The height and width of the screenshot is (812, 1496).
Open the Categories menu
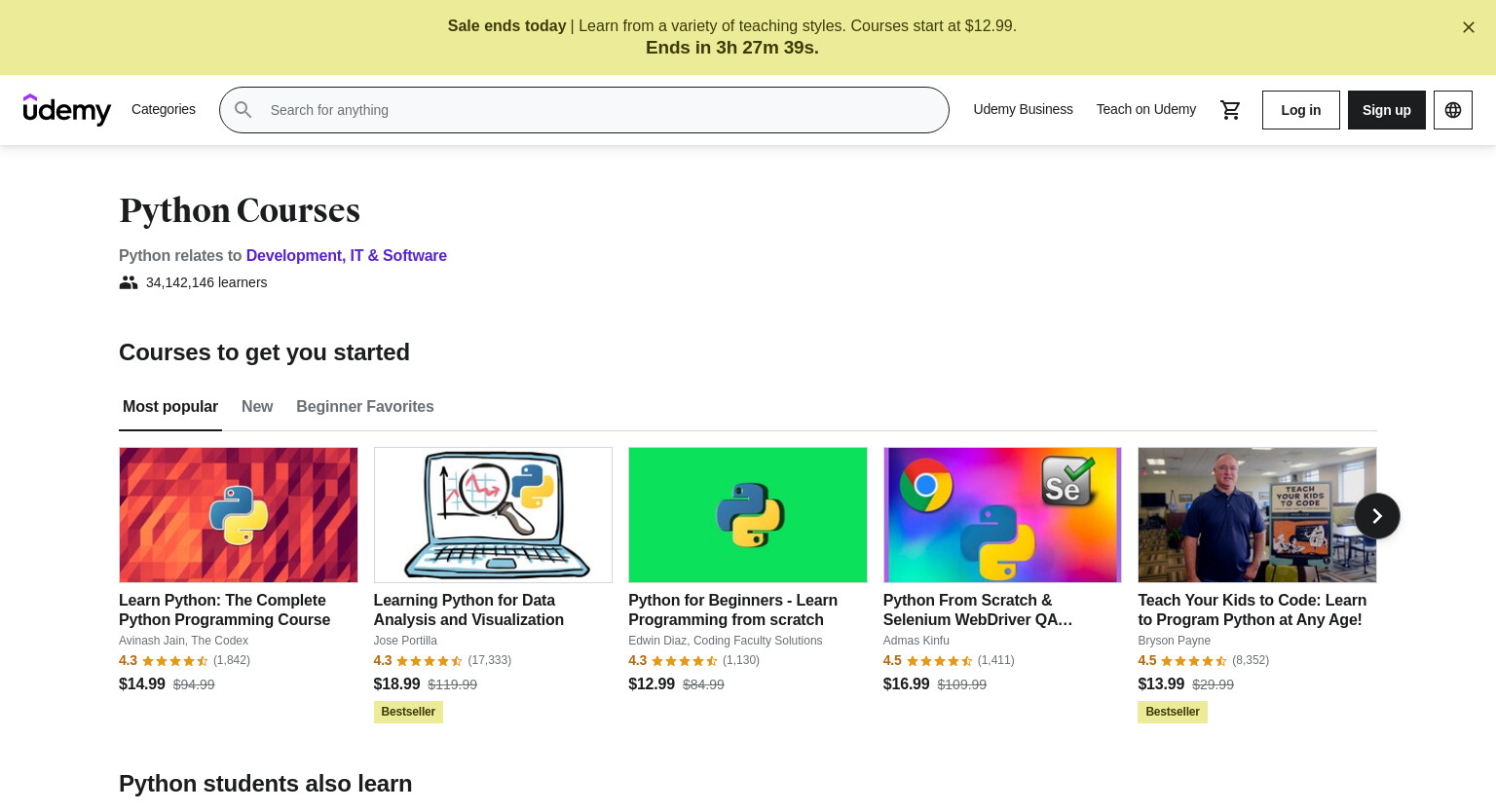click(x=164, y=109)
